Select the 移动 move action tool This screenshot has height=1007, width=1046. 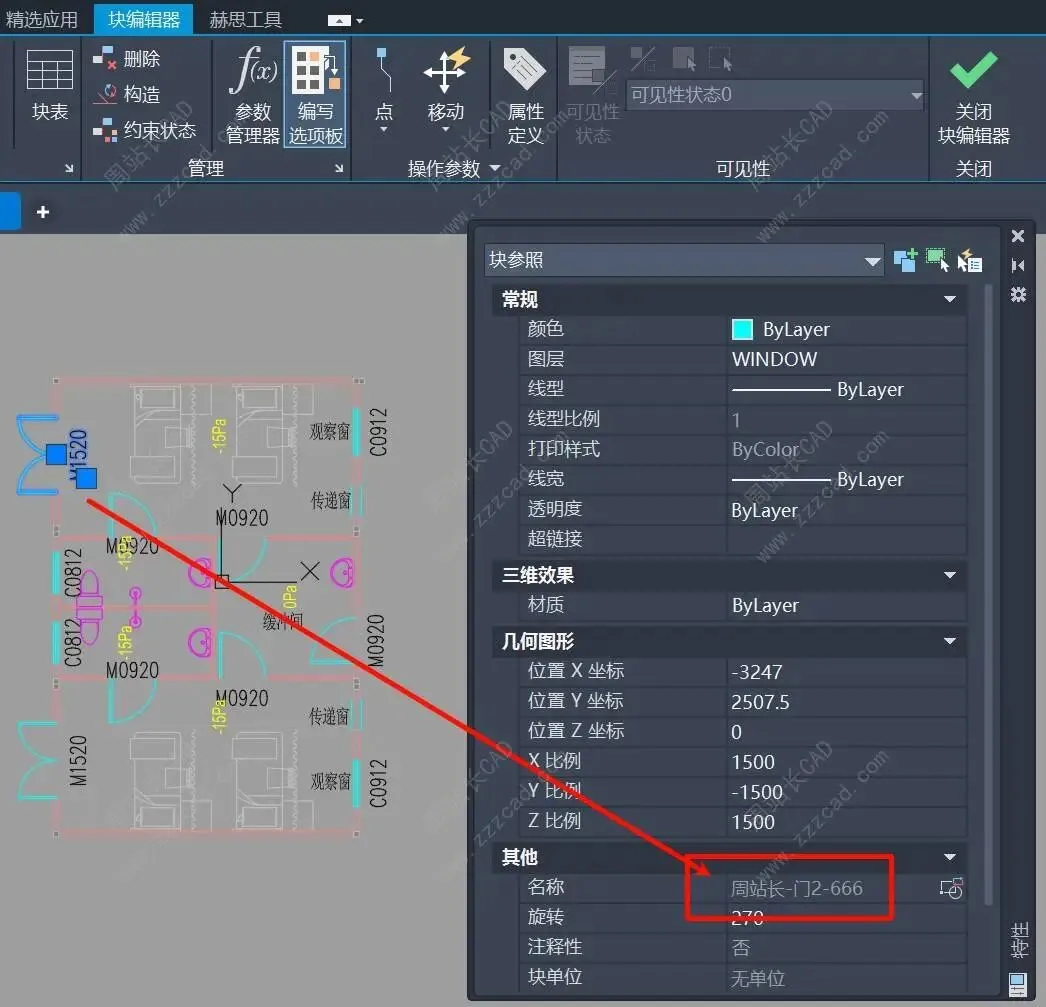(446, 83)
